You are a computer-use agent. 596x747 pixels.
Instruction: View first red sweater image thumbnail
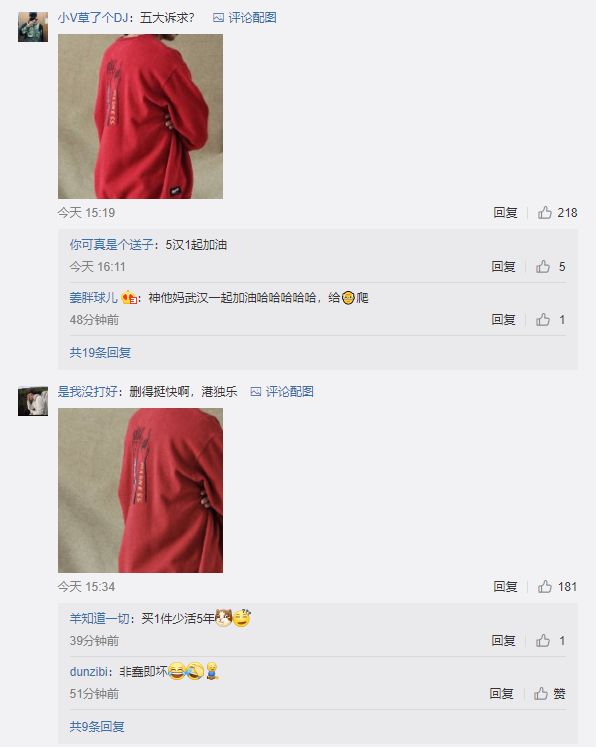(141, 116)
